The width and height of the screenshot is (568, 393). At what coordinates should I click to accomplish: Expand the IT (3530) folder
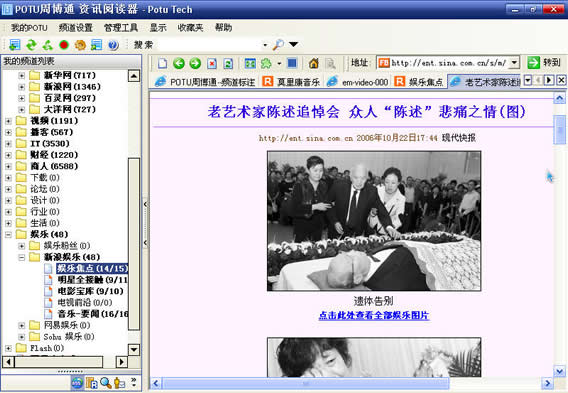(x=8, y=144)
